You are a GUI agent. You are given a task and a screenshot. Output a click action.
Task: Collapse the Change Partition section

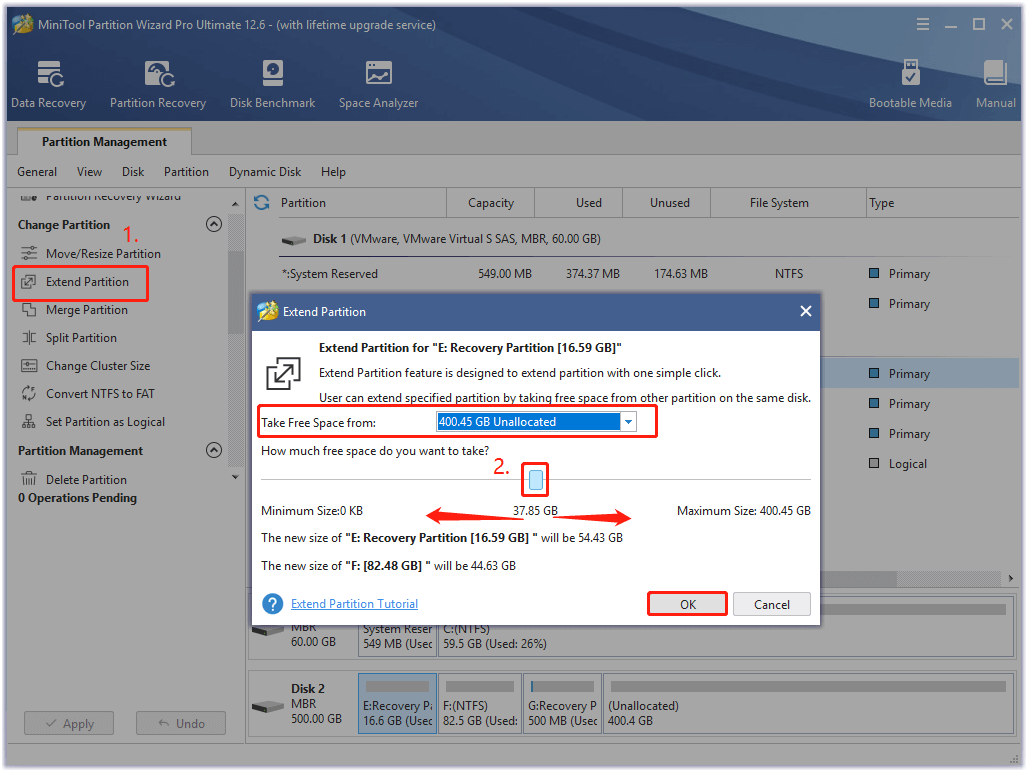tap(213, 225)
